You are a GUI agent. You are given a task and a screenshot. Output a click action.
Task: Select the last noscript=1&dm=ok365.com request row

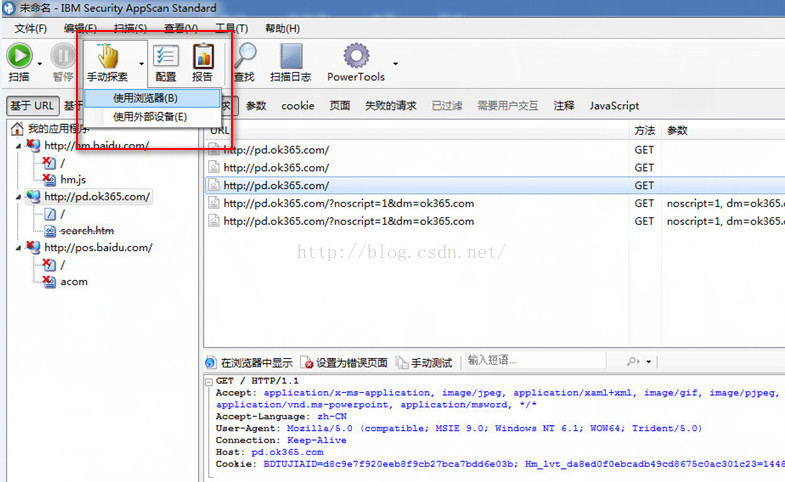click(495, 221)
